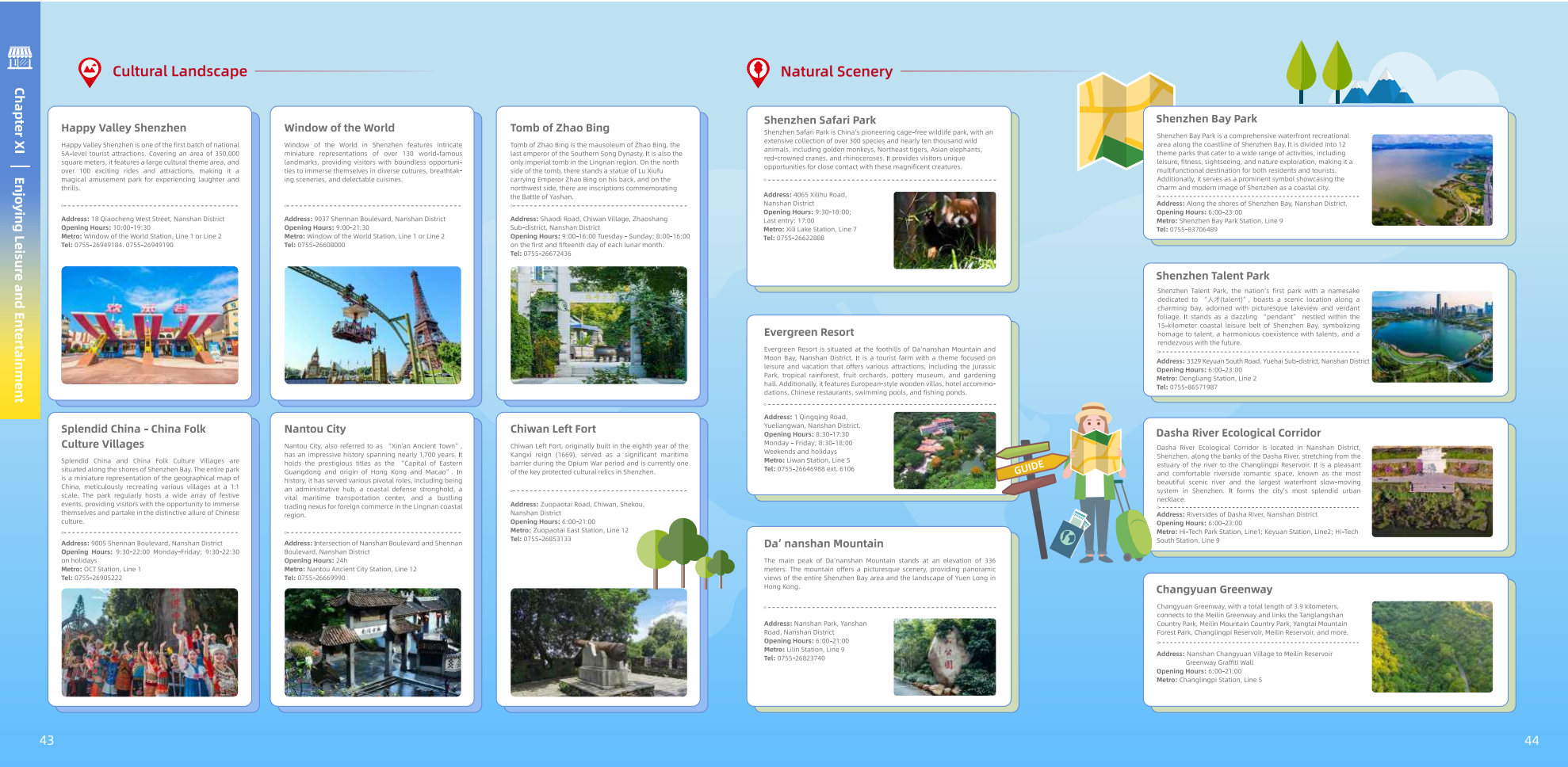Click the Shenzhen Safari Park title
The height and width of the screenshot is (767, 1568).
pyautogui.click(x=820, y=120)
